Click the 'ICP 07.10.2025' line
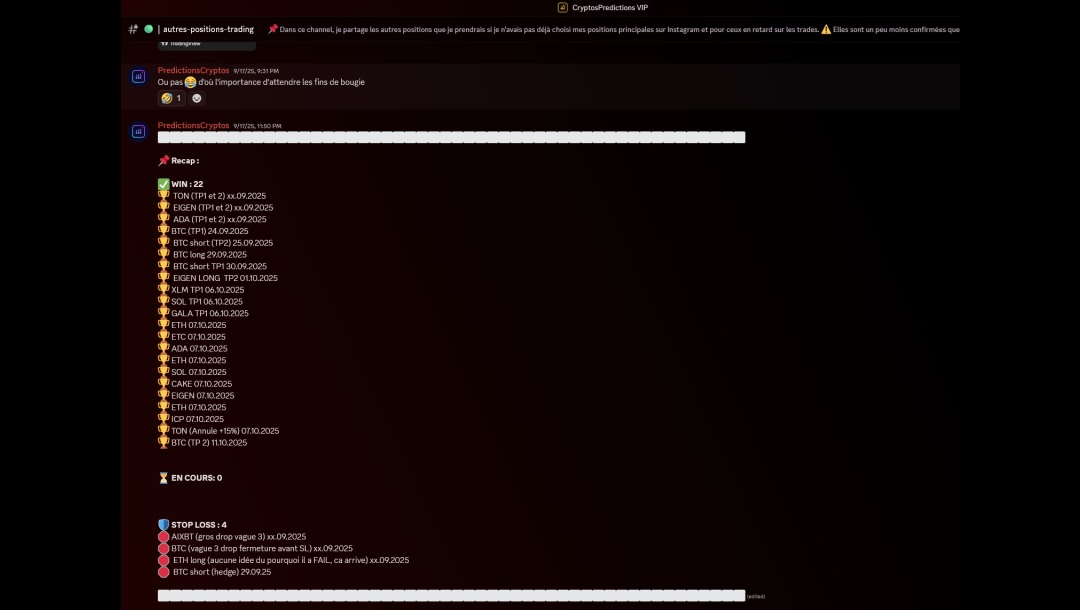1080x610 pixels. pos(198,419)
